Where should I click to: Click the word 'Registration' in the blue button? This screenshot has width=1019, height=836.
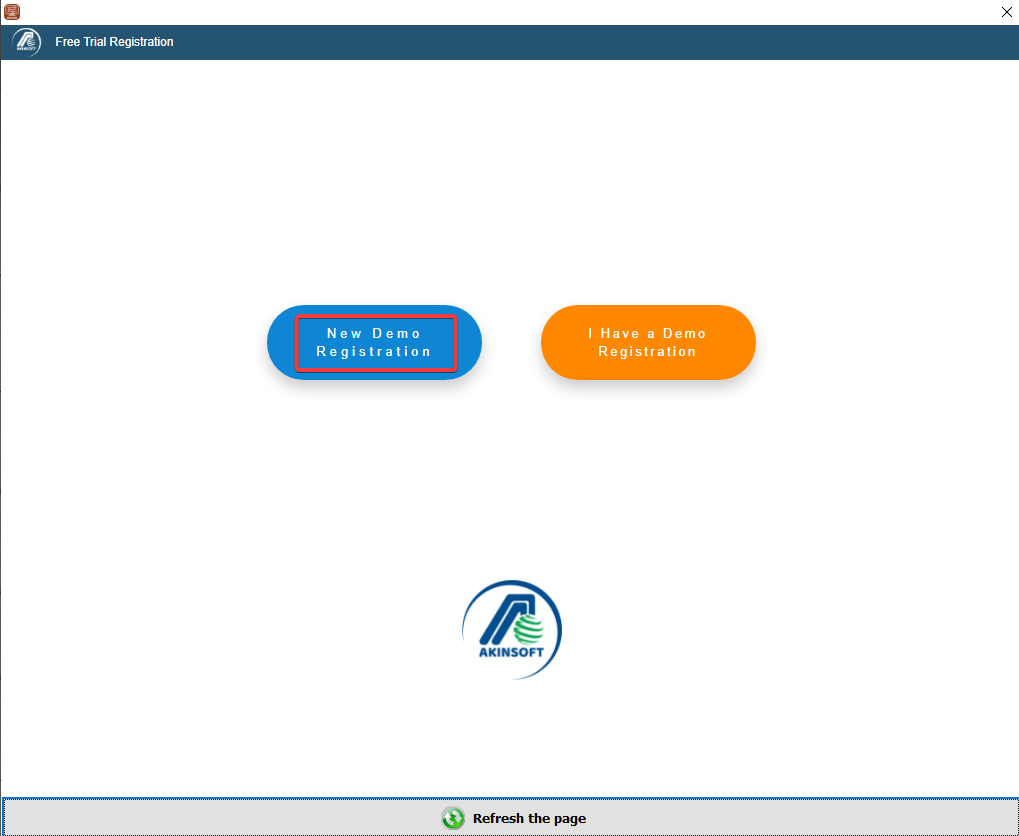(374, 352)
